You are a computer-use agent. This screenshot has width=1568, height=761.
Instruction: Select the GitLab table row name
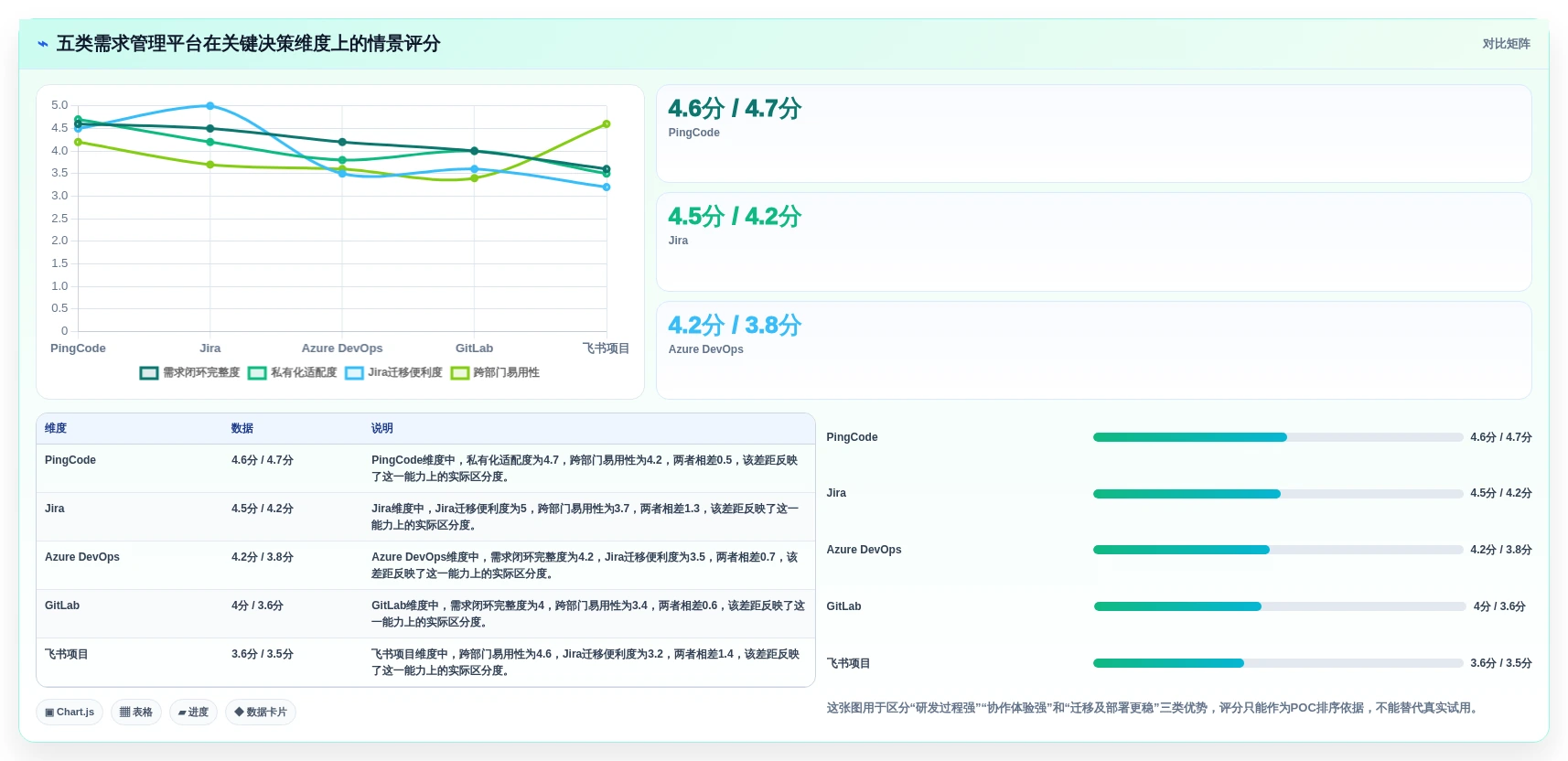62,606
